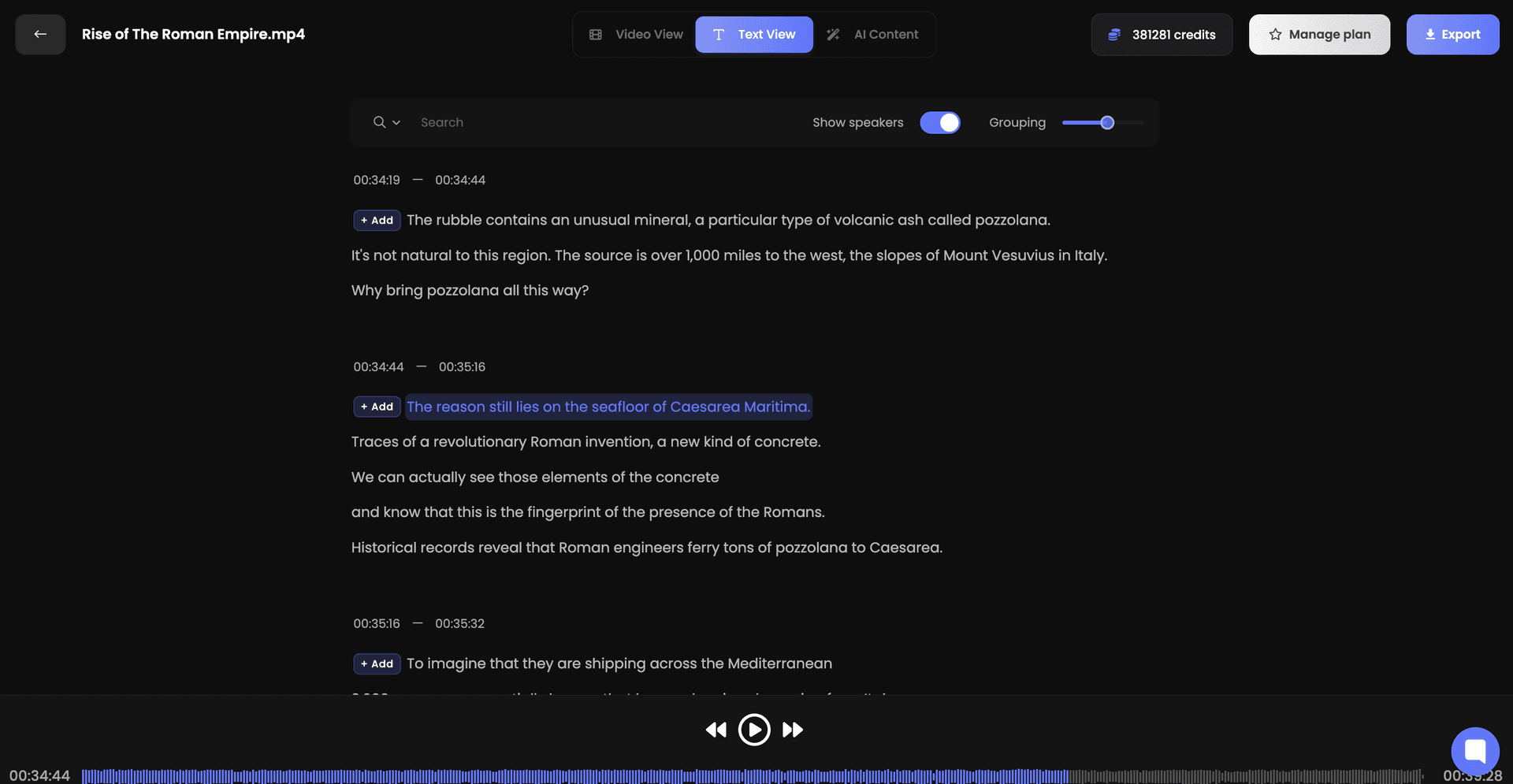Click the star icon on Manage plan
1513x784 pixels.
pos(1275,35)
